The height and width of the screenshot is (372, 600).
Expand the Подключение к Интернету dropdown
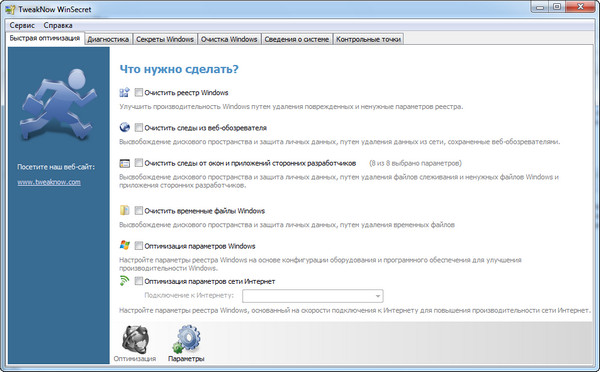(x=313, y=296)
